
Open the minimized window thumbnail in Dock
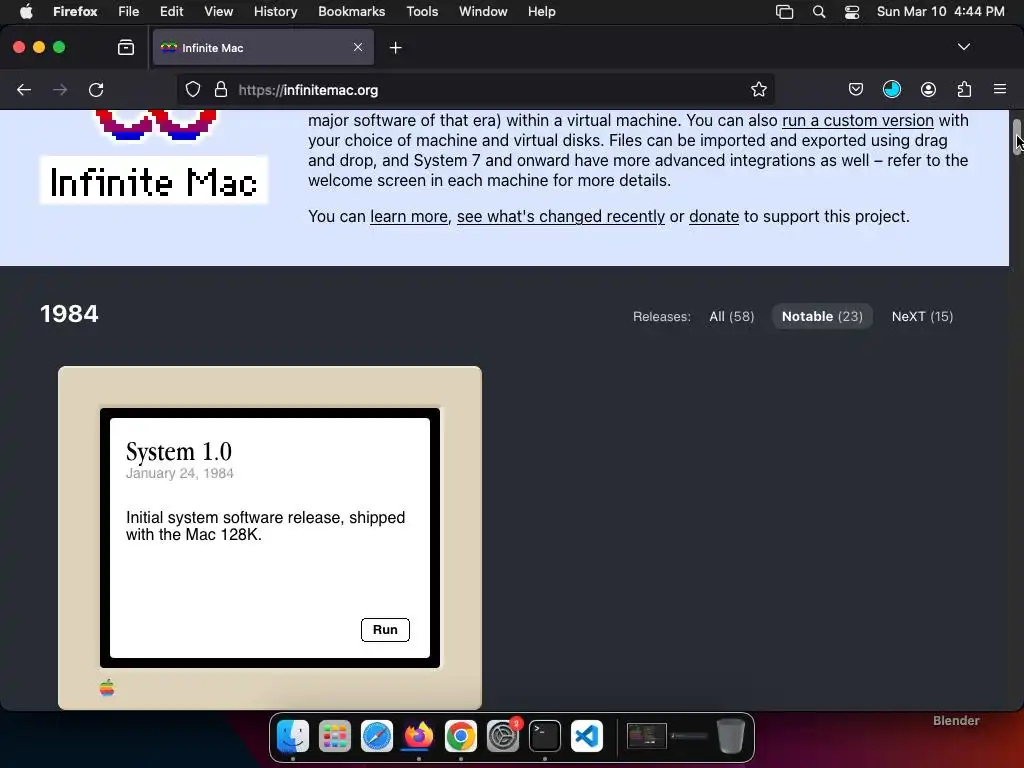pyautogui.click(x=647, y=735)
